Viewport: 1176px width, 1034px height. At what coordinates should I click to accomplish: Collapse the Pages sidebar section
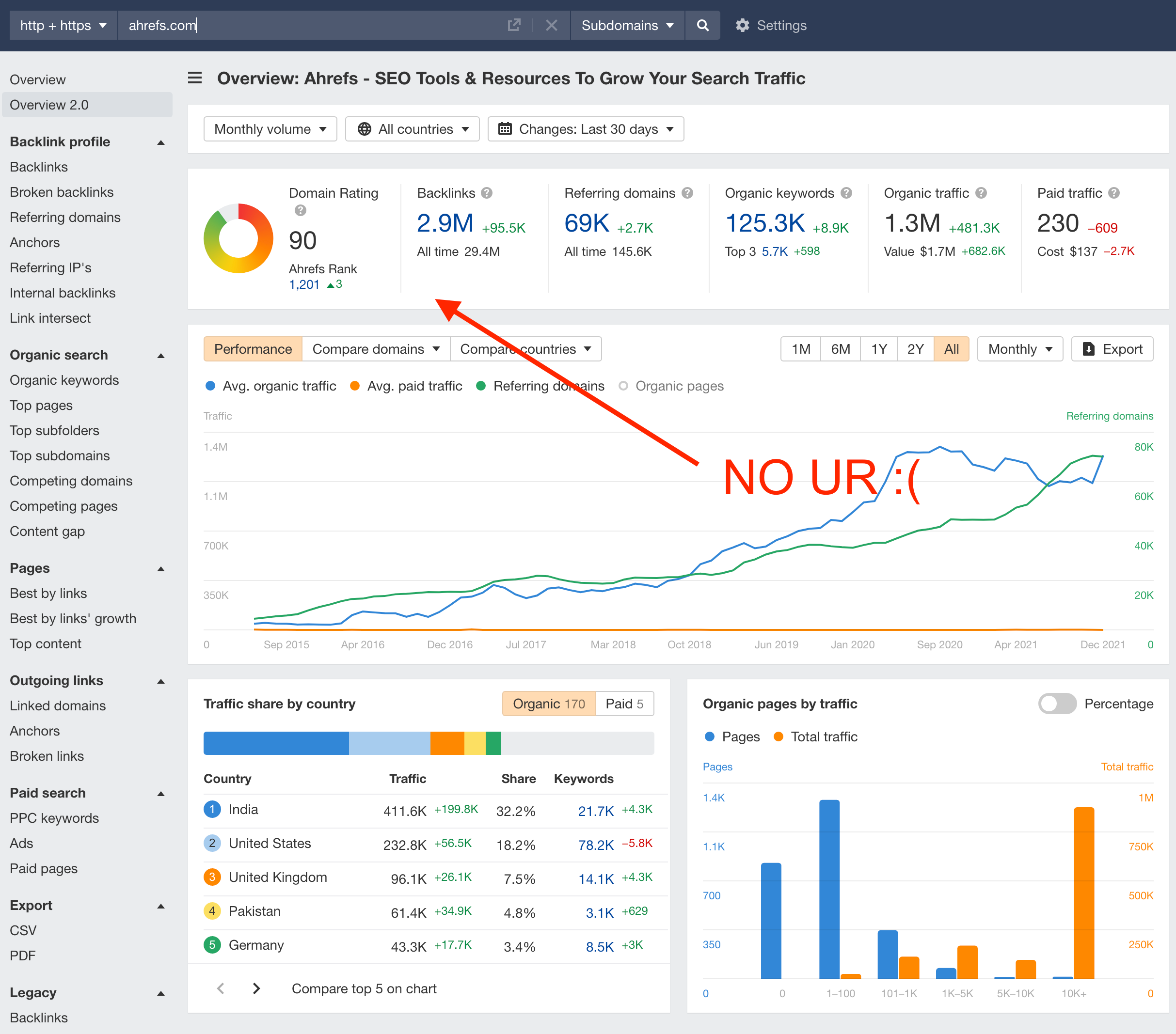pos(161,569)
